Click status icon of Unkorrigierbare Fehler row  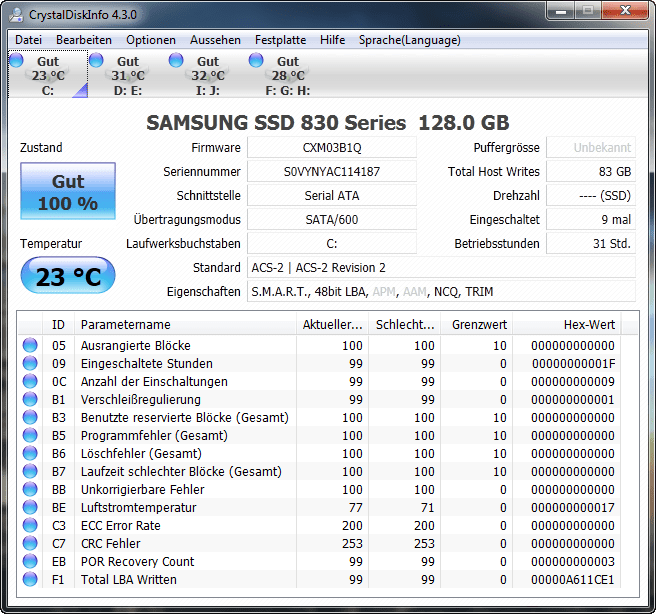(30, 489)
